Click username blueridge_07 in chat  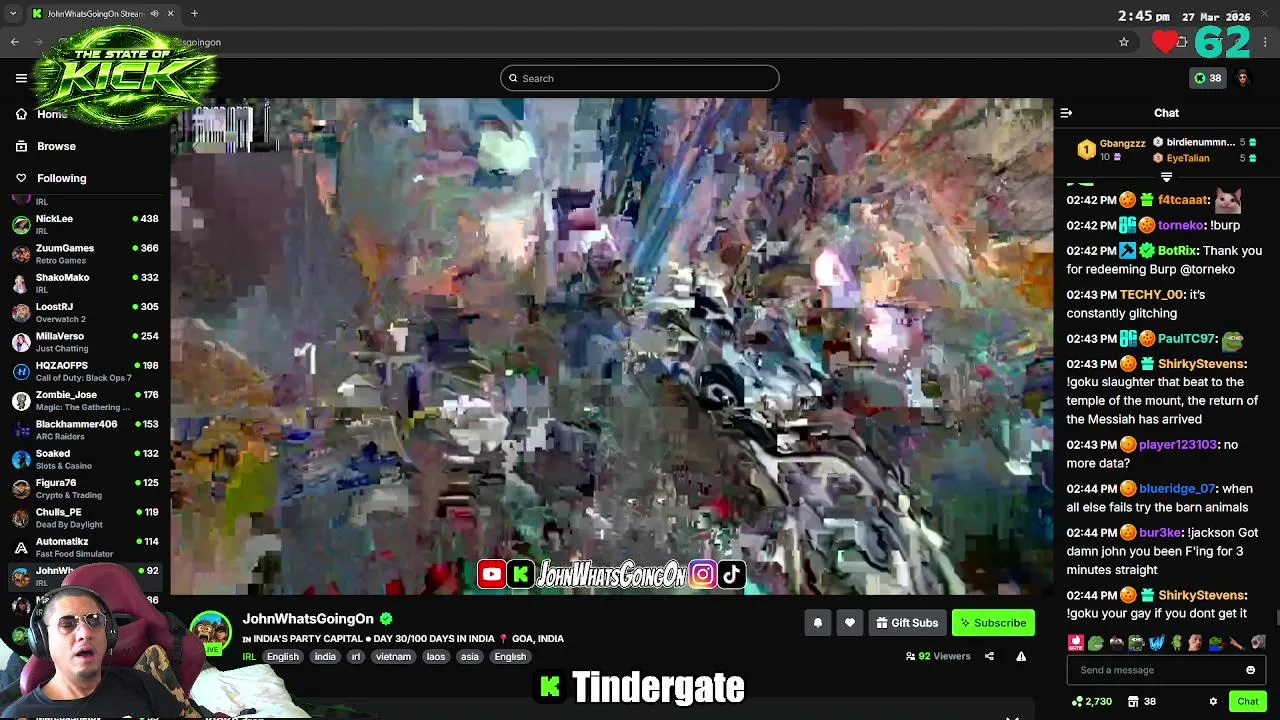click(1177, 489)
